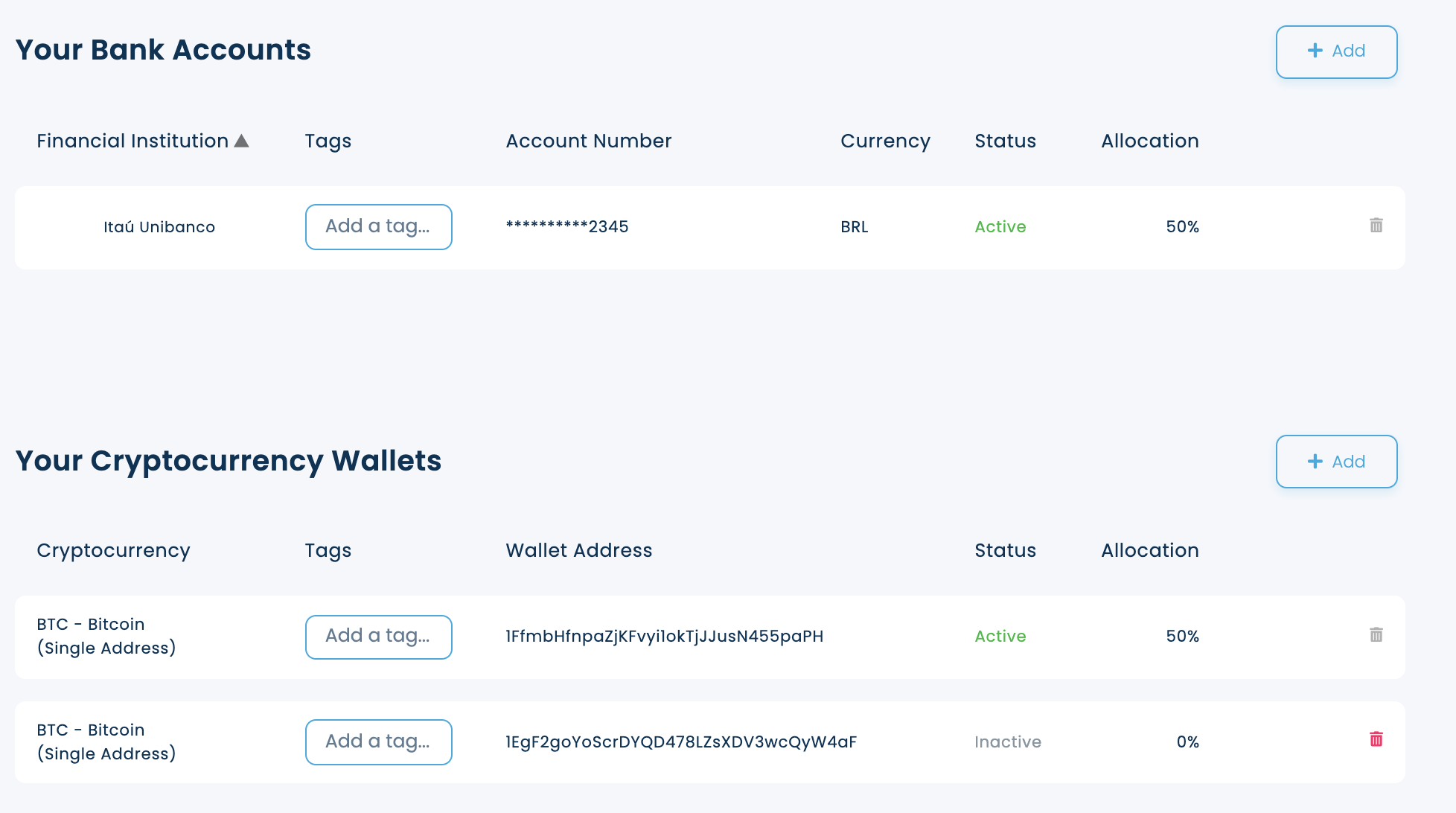Click tag field for active Bitcoin wallet
This screenshot has width=1456, height=813.
click(378, 637)
